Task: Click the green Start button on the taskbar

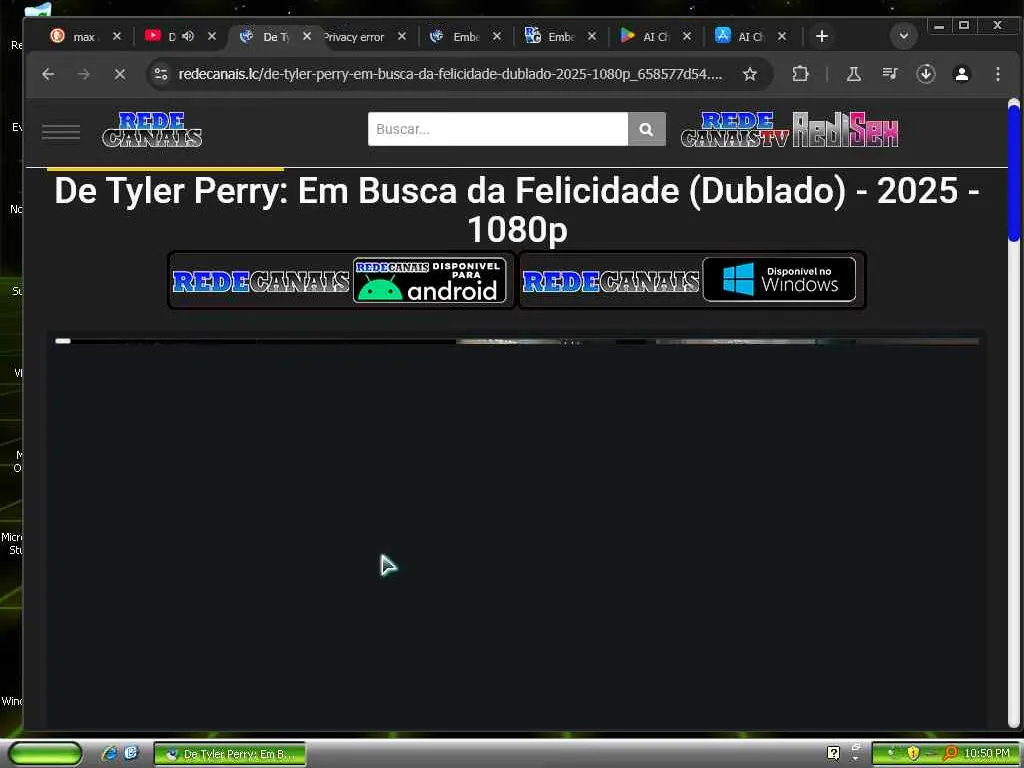Action: 45,754
